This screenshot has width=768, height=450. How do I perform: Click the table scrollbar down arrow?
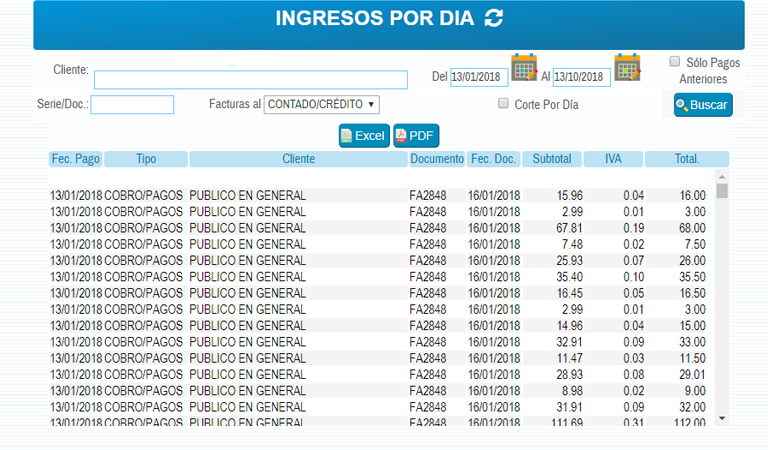[722, 418]
